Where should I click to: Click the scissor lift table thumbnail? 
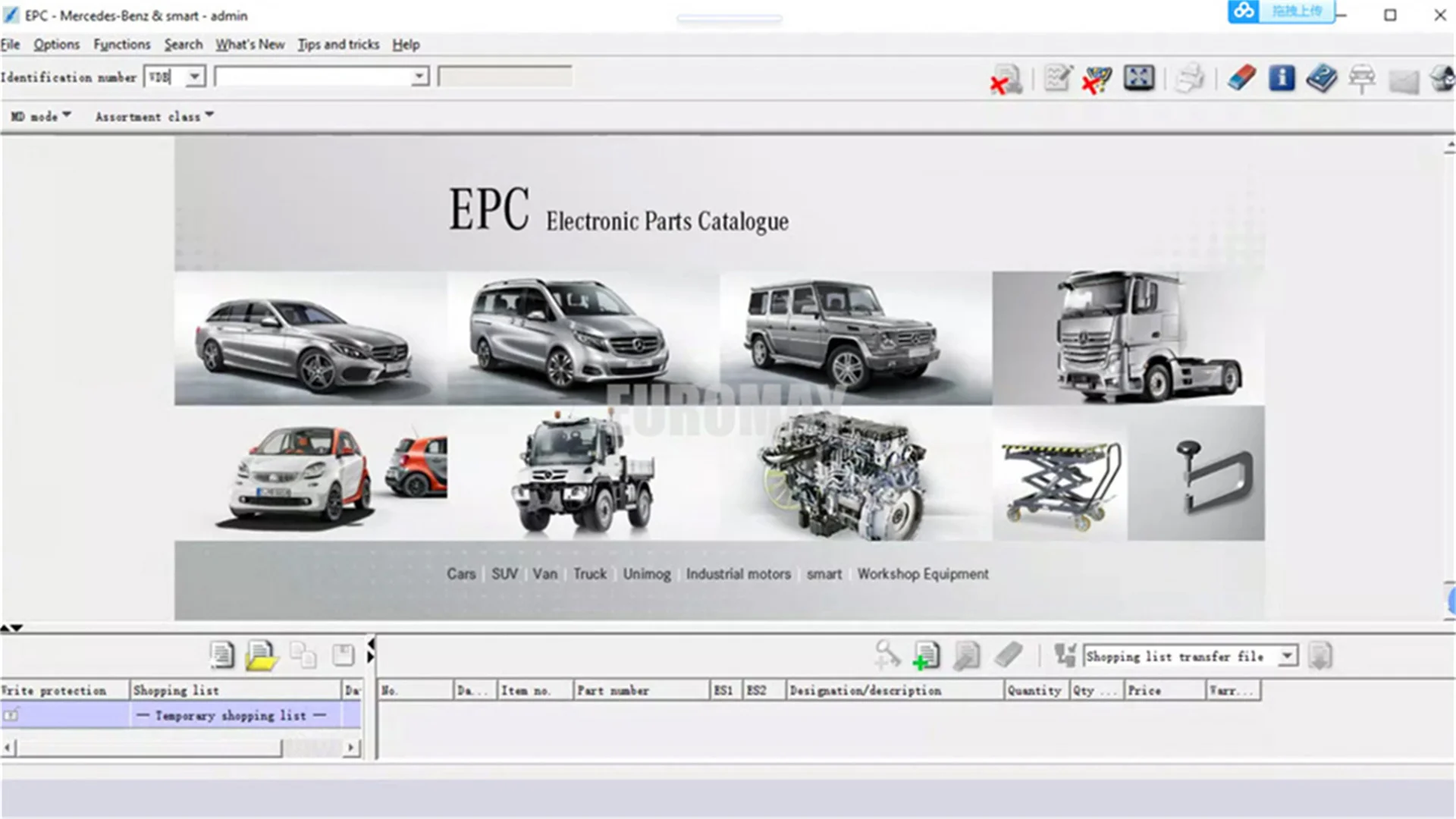click(x=1060, y=473)
